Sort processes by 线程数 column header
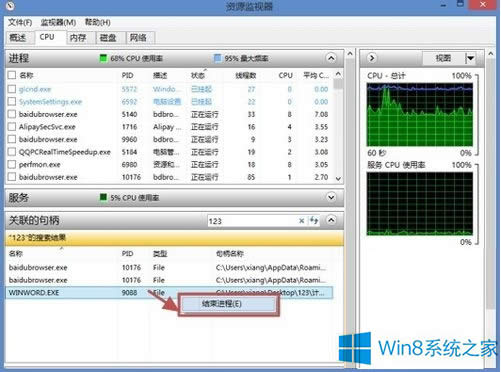 coord(246,76)
